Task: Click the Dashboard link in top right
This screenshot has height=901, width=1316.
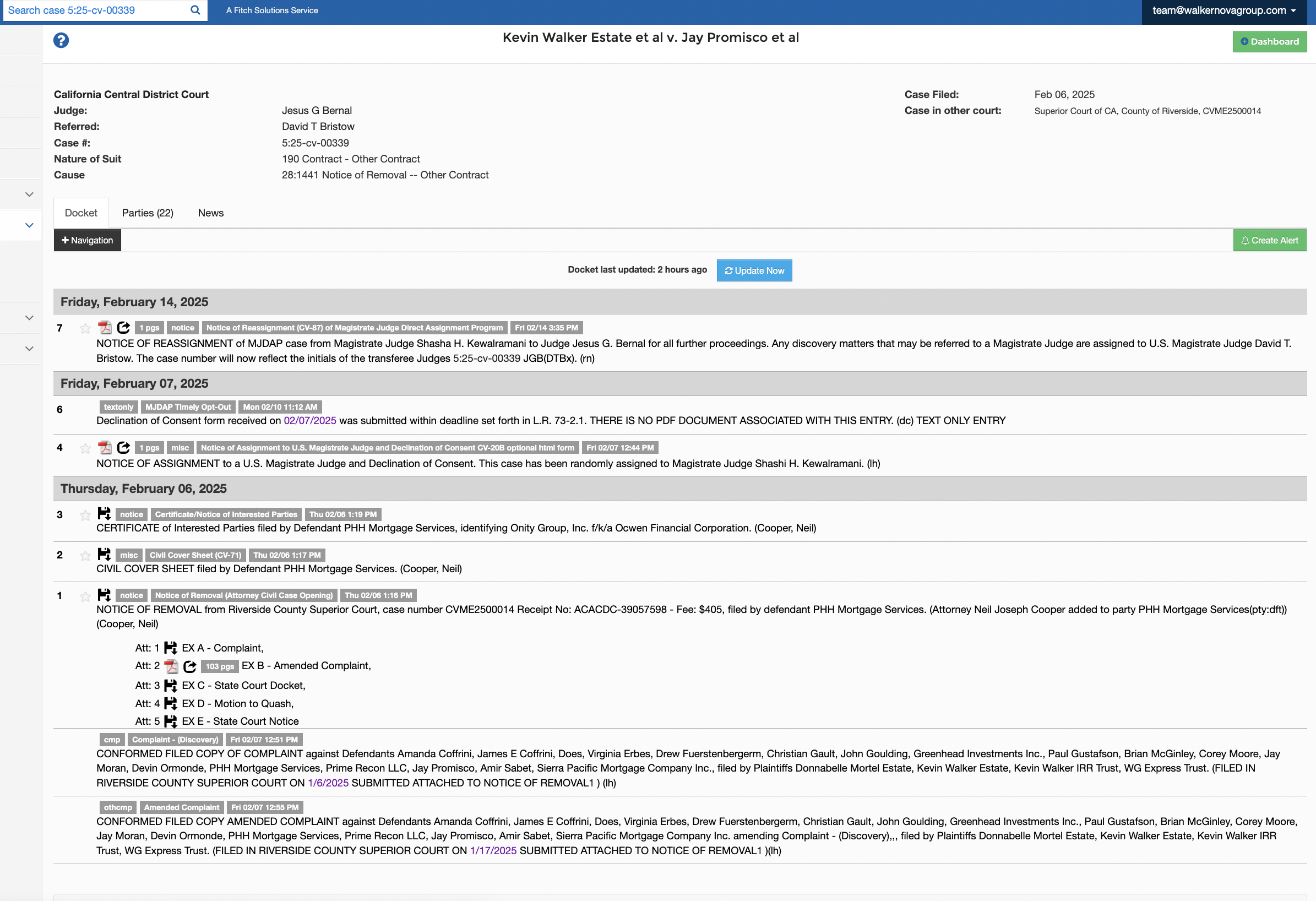Action: (1269, 41)
